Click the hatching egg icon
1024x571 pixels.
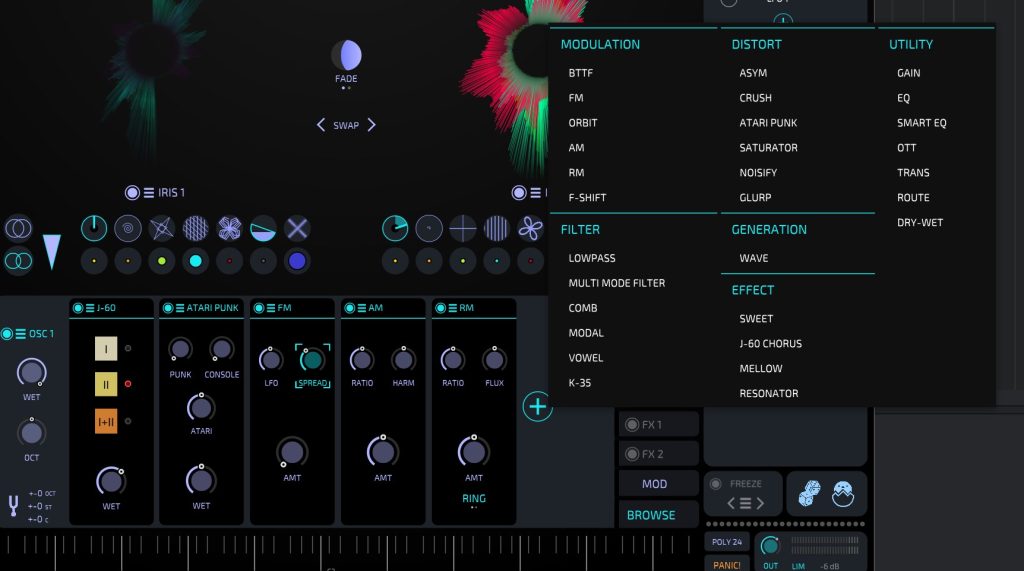pyautogui.click(x=844, y=493)
